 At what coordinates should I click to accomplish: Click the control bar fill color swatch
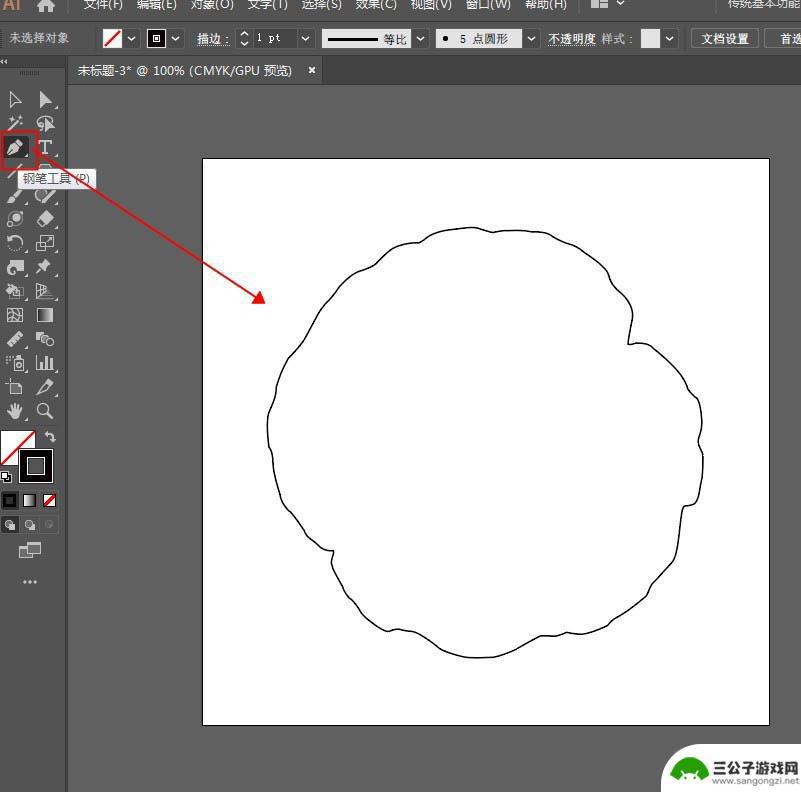click(x=112, y=38)
